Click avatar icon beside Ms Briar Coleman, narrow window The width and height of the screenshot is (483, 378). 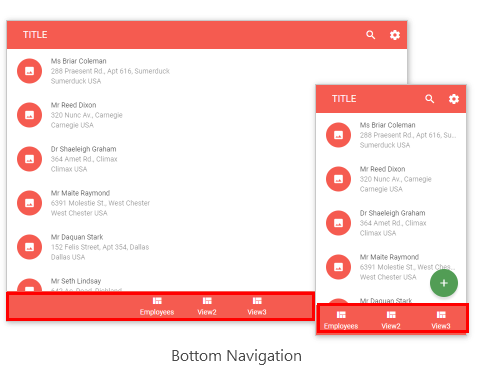point(339,135)
